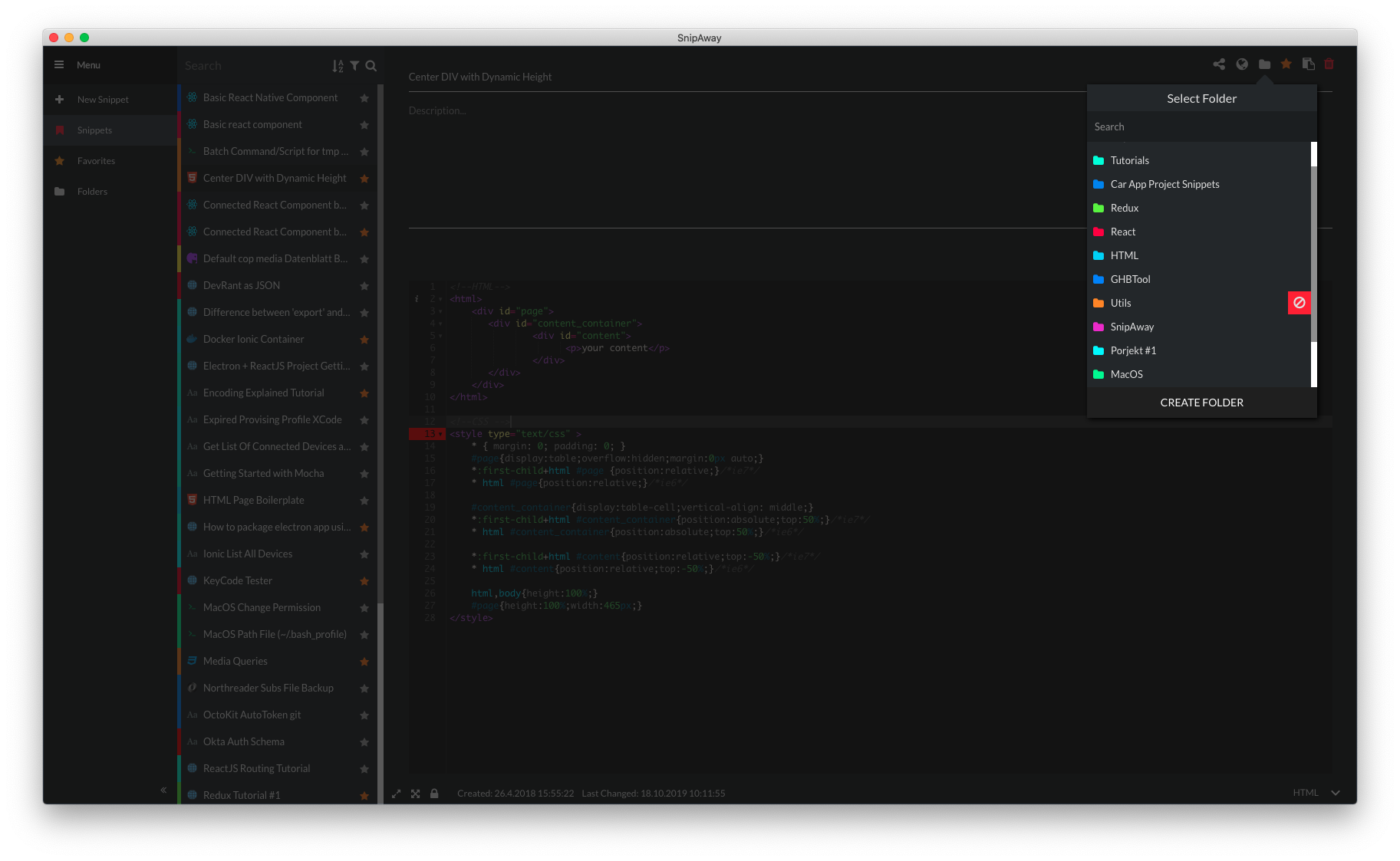The image size is (1400, 861).
Task: Select the MacOS folder
Action: coord(1198,374)
